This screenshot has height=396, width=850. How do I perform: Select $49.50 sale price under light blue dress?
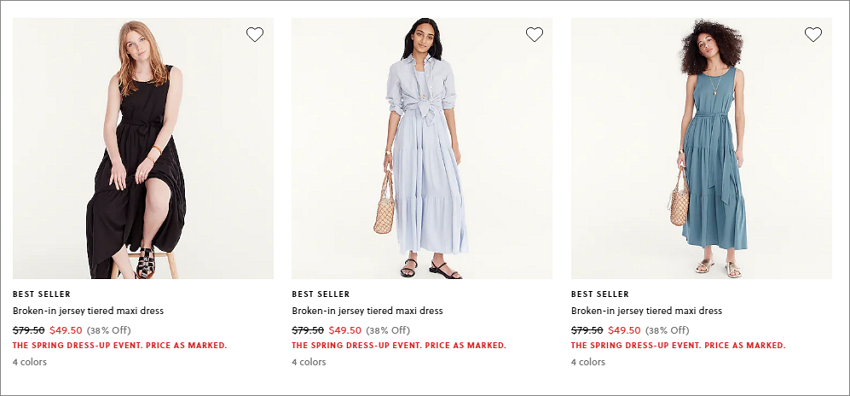345,330
